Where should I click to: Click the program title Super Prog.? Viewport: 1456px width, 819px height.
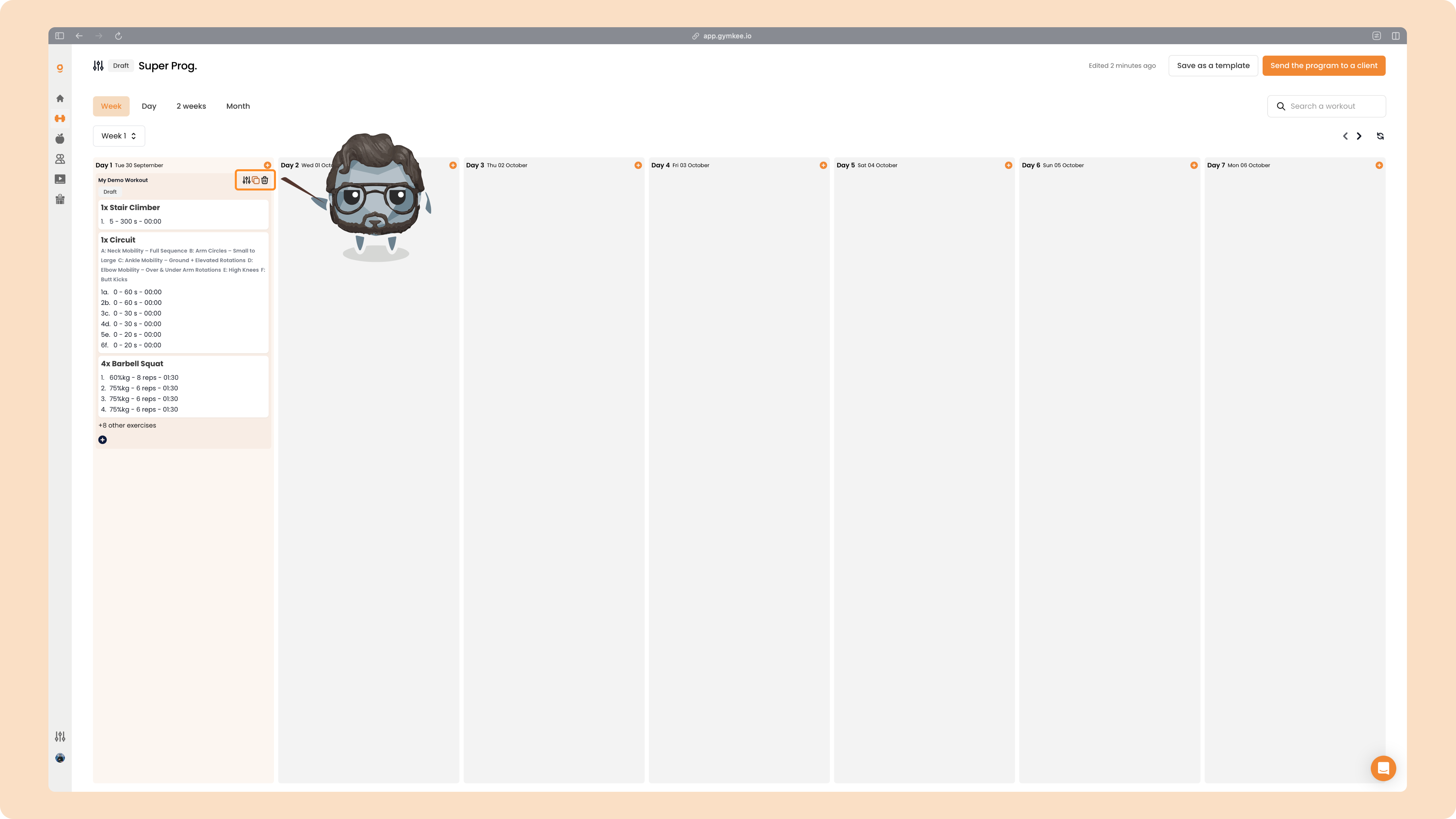[x=168, y=66]
